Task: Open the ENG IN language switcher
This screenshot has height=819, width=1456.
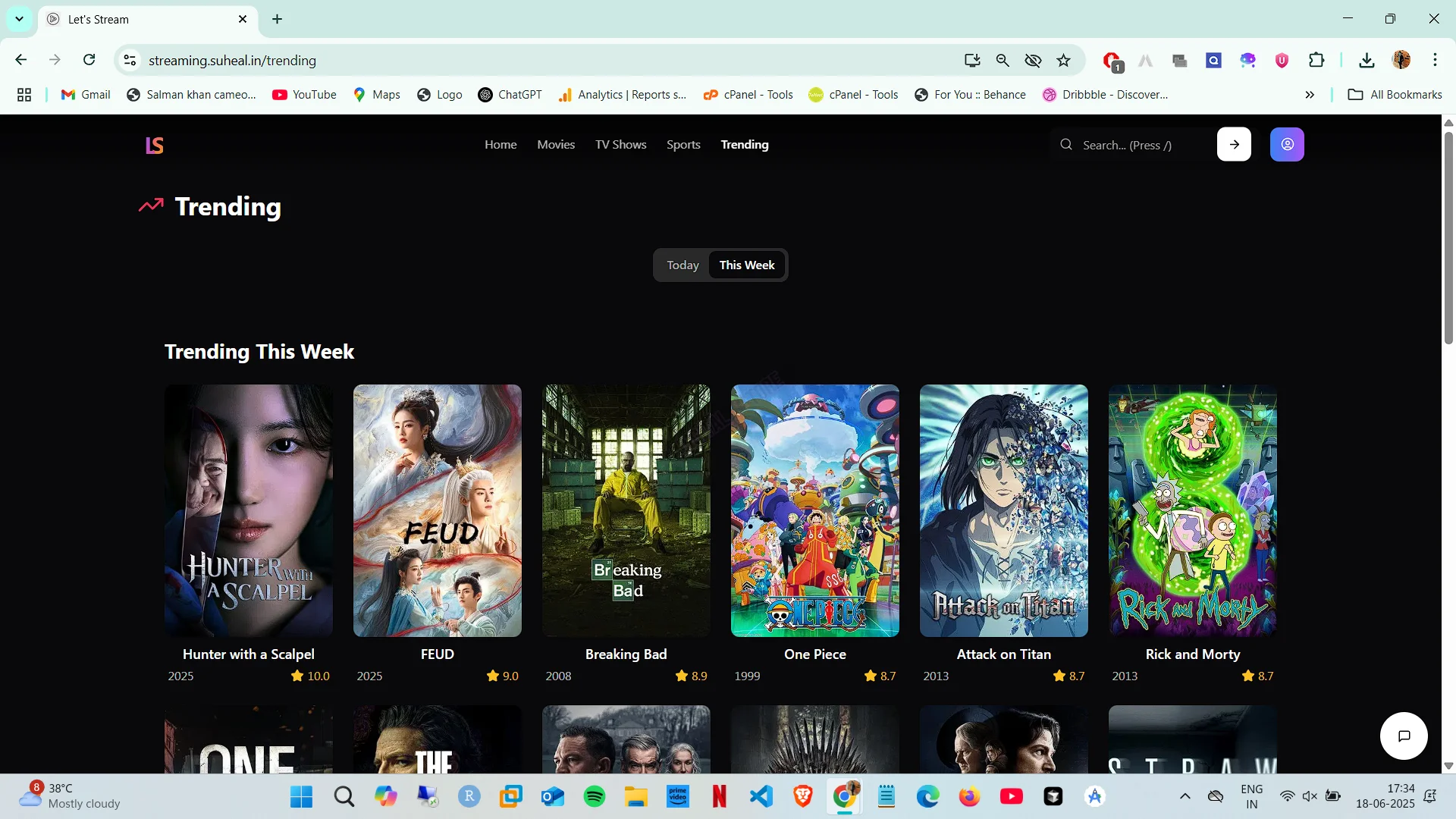Action: point(1252,796)
